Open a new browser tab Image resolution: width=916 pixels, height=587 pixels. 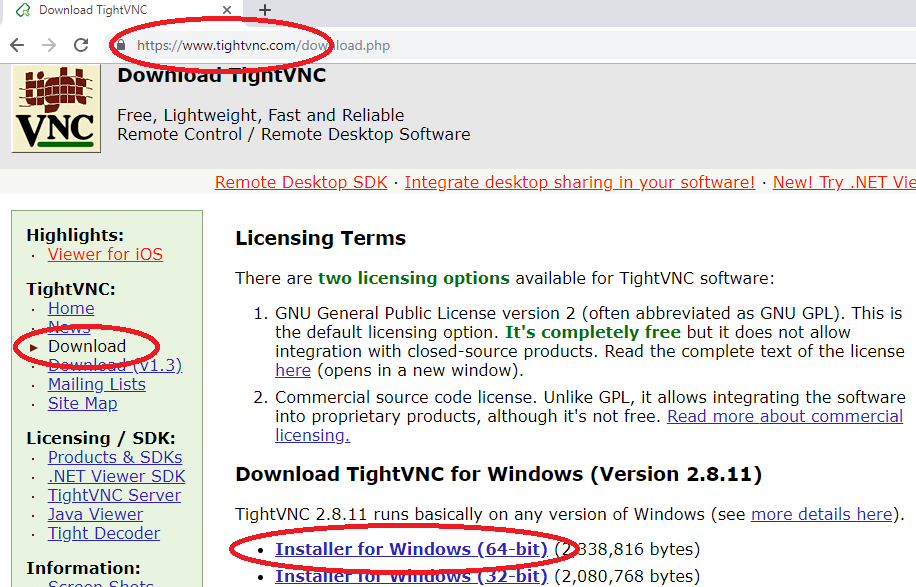(x=265, y=10)
